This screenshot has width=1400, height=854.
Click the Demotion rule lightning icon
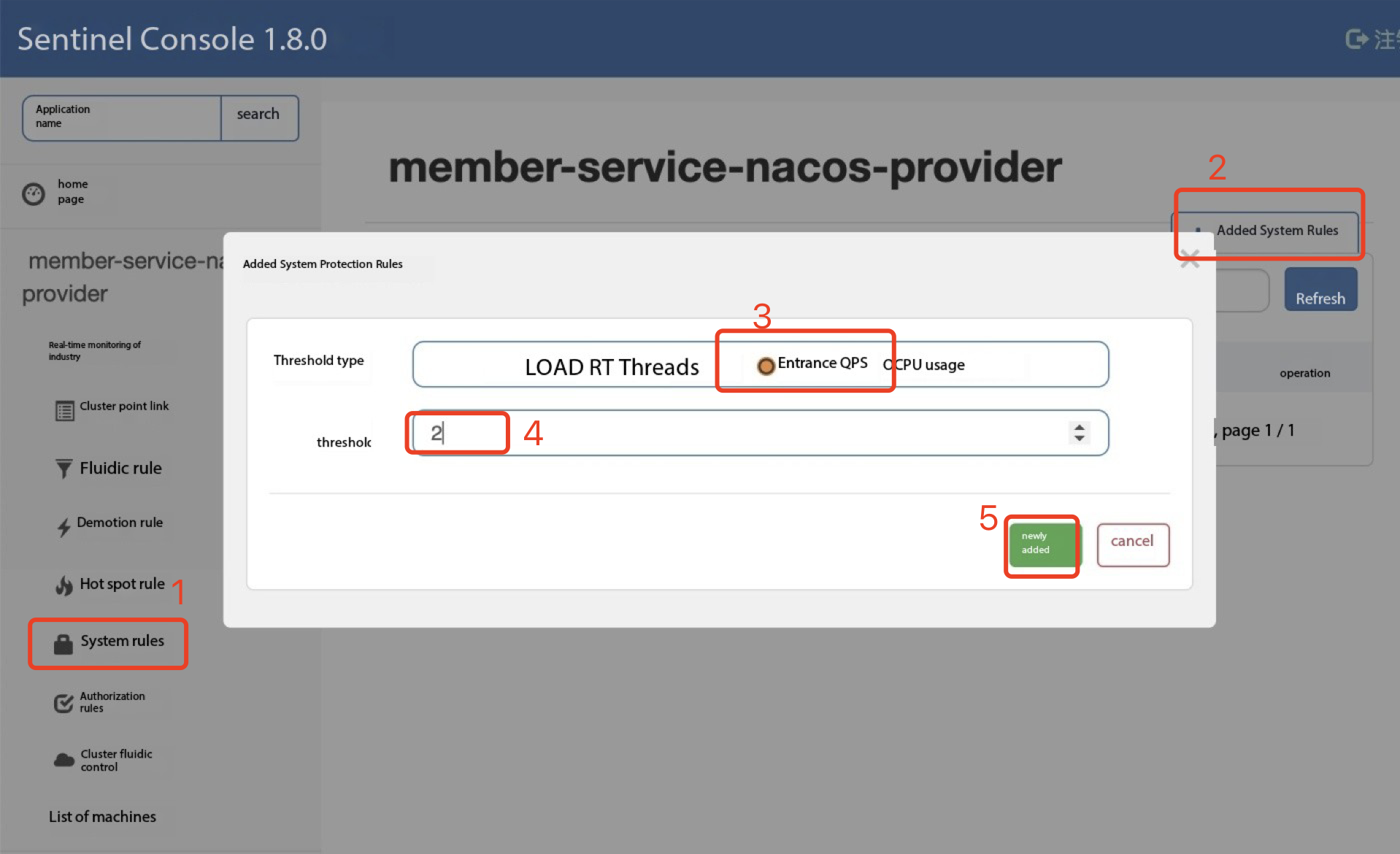tap(64, 527)
